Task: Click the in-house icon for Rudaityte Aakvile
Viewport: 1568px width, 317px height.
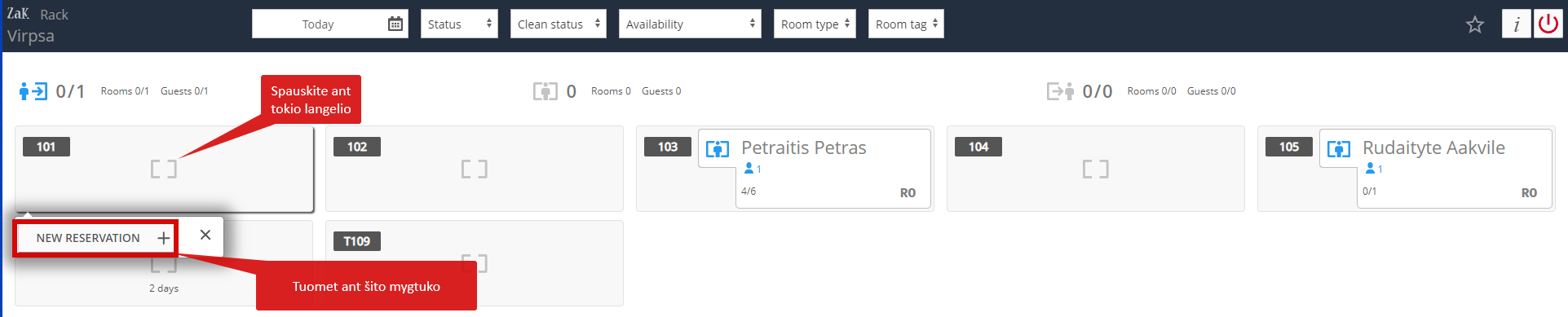Action: (x=1339, y=148)
